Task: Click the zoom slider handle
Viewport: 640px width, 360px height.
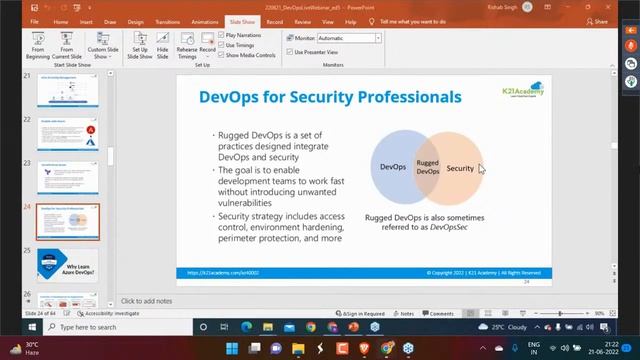Action: 560,313
